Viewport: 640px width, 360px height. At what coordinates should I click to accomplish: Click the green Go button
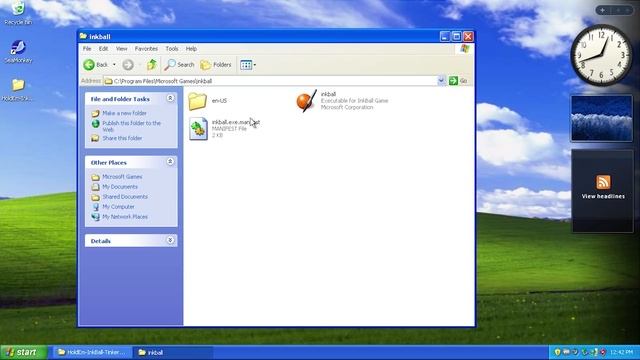pos(458,81)
